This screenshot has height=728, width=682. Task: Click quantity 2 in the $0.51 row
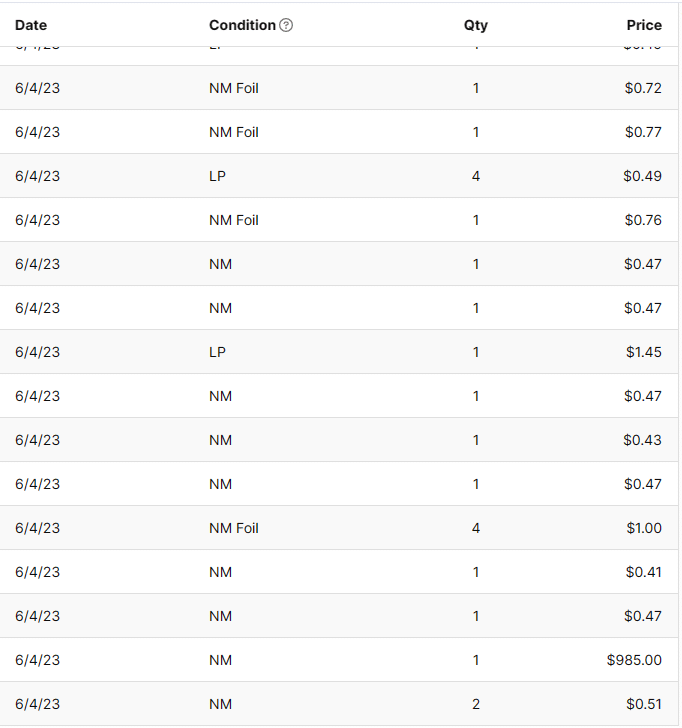coord(476,704)
